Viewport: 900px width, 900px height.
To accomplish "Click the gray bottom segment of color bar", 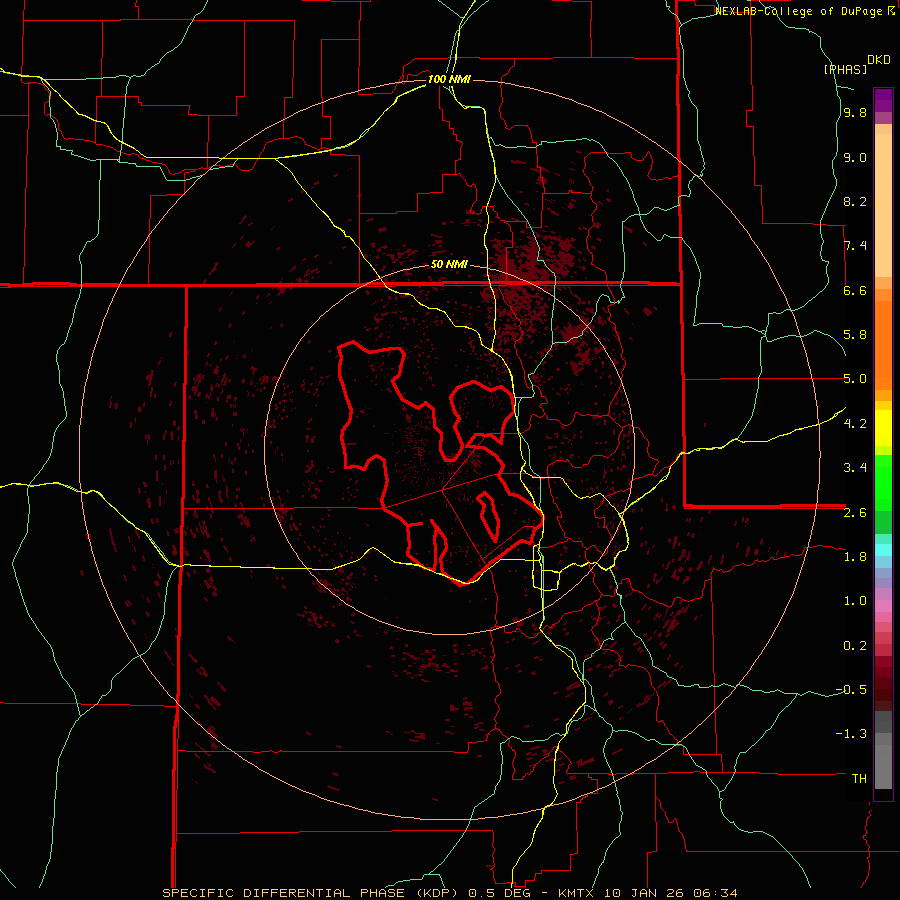I will 883,769.
